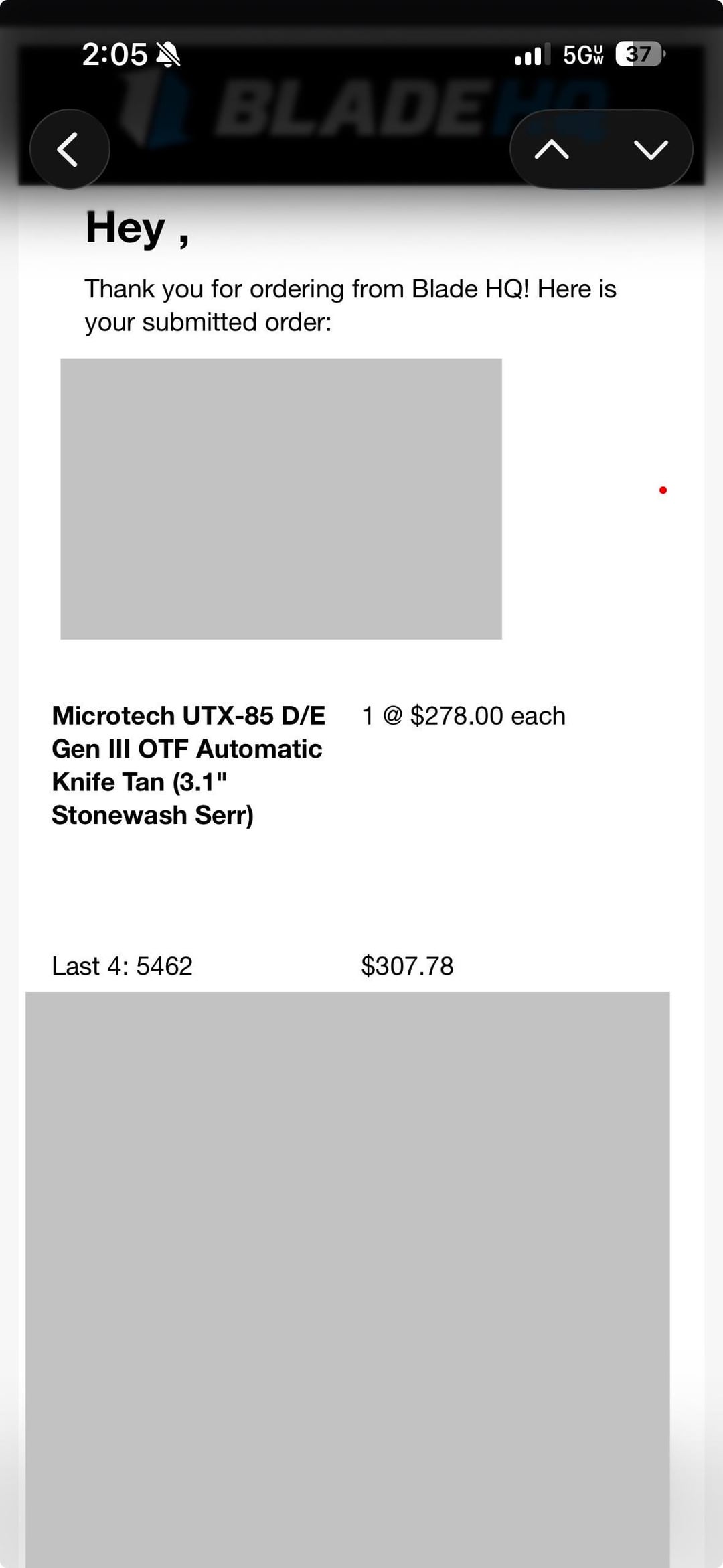The width and height of the screenshot is (723, 1568).
Task: Tap the small red dot
Action: tap(663, 490)
